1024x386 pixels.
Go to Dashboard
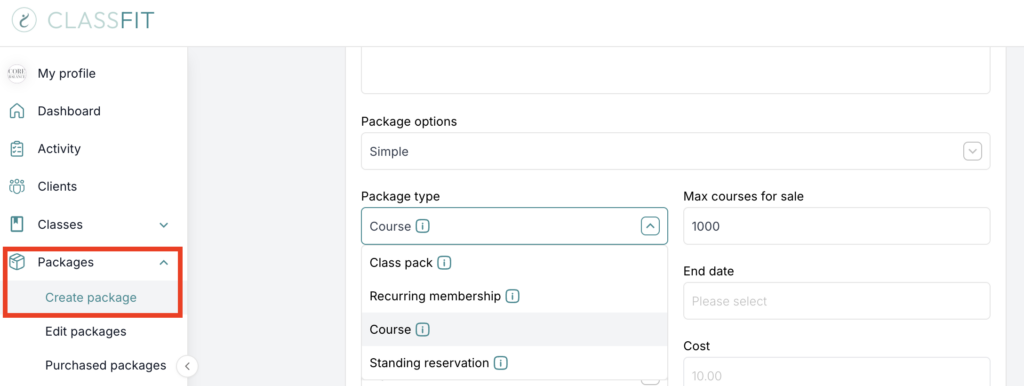tap(69, 111)
